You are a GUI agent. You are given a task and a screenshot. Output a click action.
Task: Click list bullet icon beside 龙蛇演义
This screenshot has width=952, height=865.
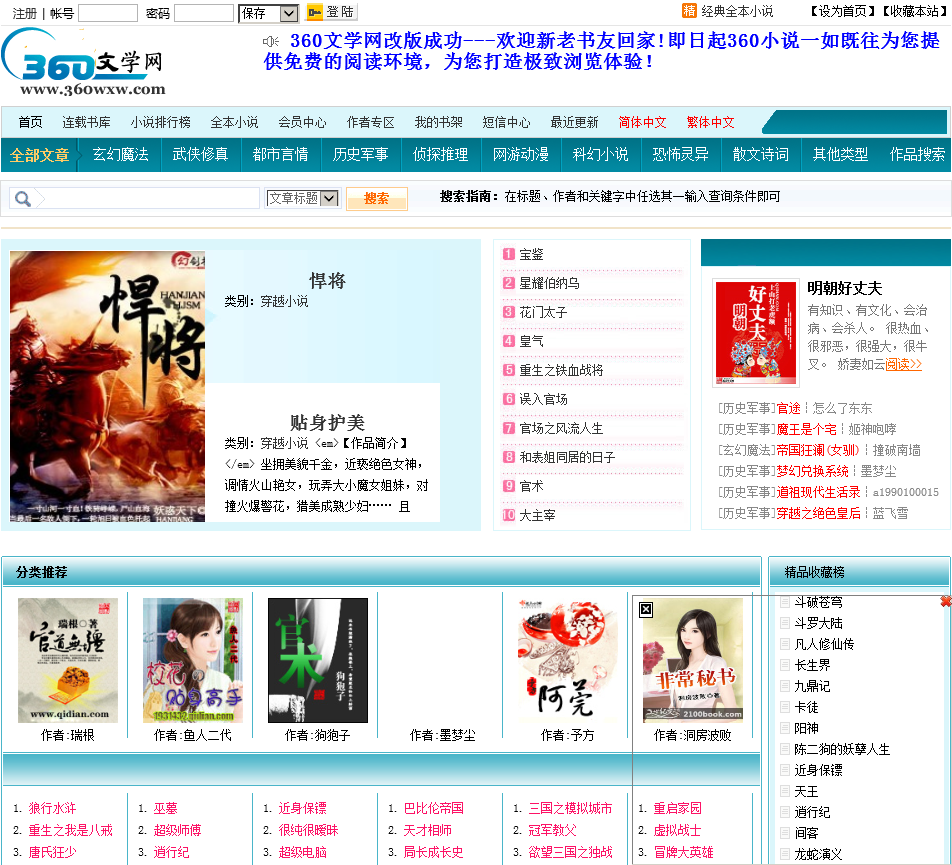pos(784,854)
